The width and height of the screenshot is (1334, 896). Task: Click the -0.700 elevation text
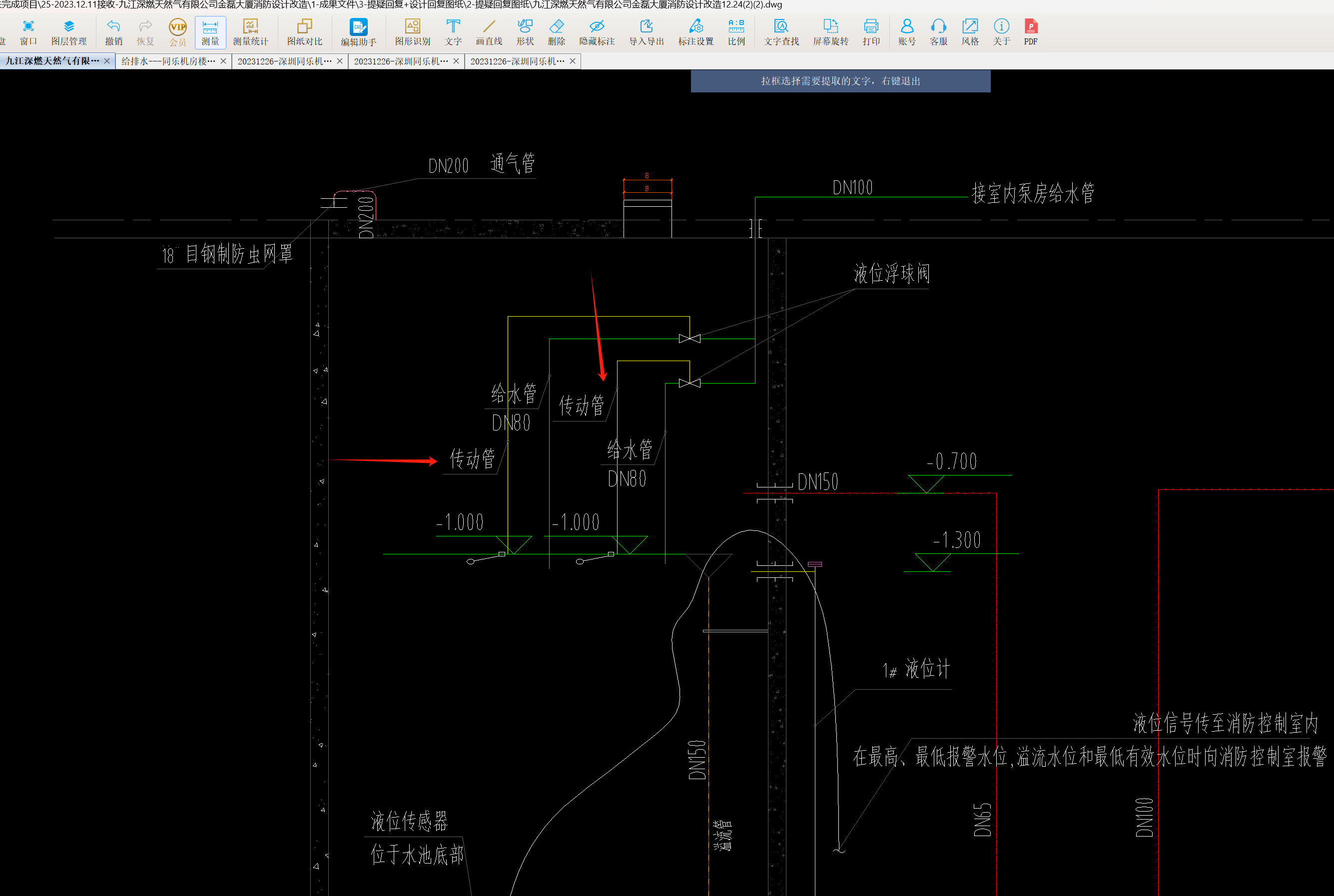point(952,461)
